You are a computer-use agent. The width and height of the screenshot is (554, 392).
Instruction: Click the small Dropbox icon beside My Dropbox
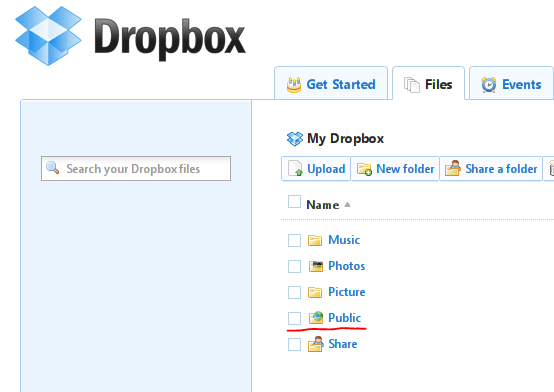pos(295,139)
